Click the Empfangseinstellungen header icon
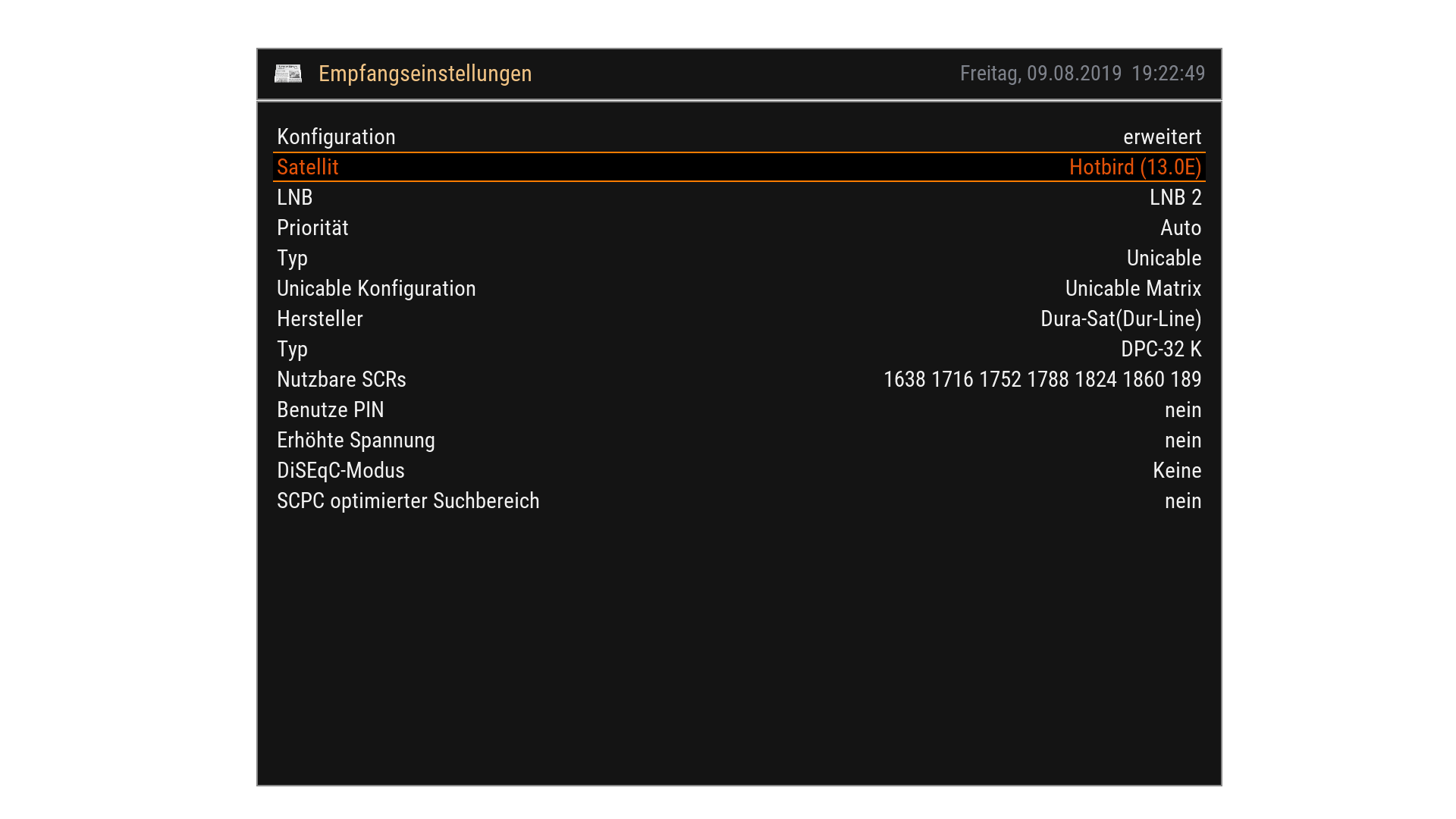The width and height of the screenshot is (1456, 819). point(287,74)
